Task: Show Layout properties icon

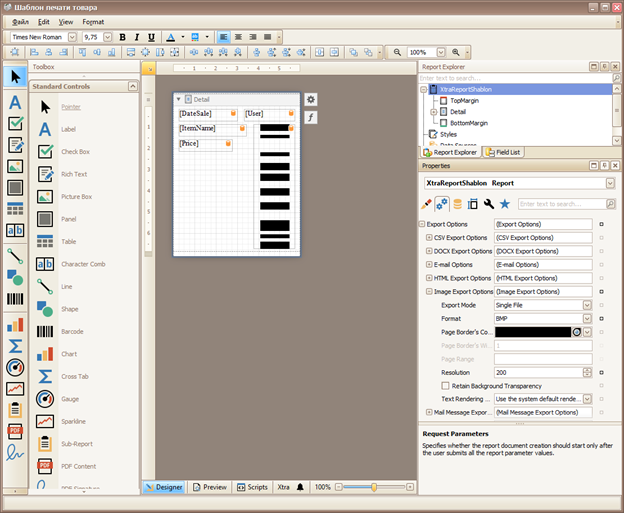Action: point(473,204)
